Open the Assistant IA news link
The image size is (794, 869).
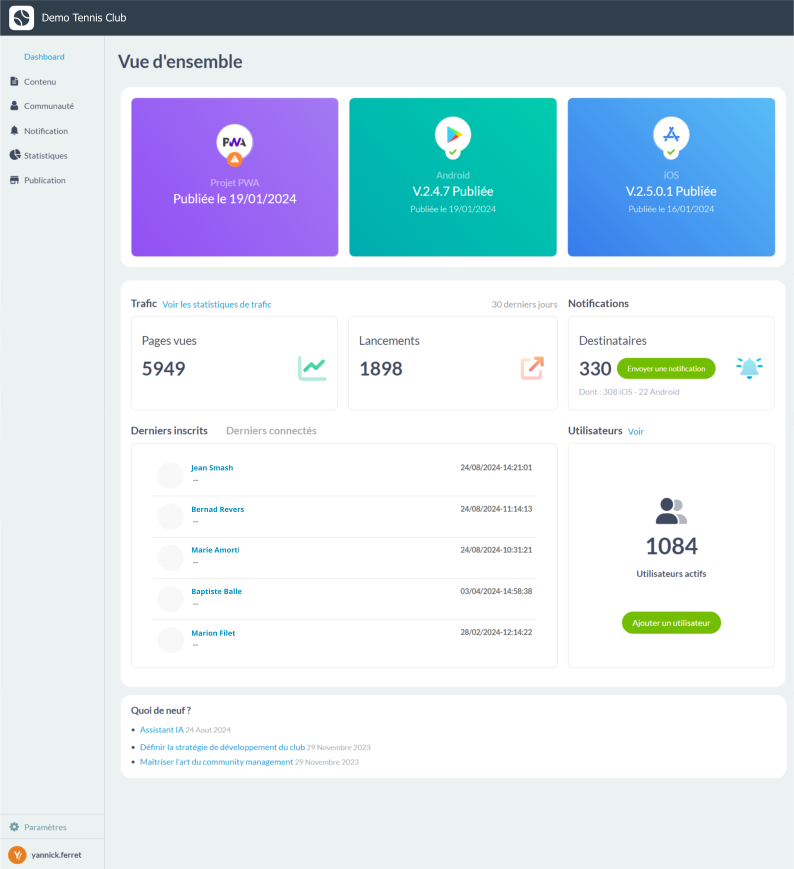tap(161, 730)
